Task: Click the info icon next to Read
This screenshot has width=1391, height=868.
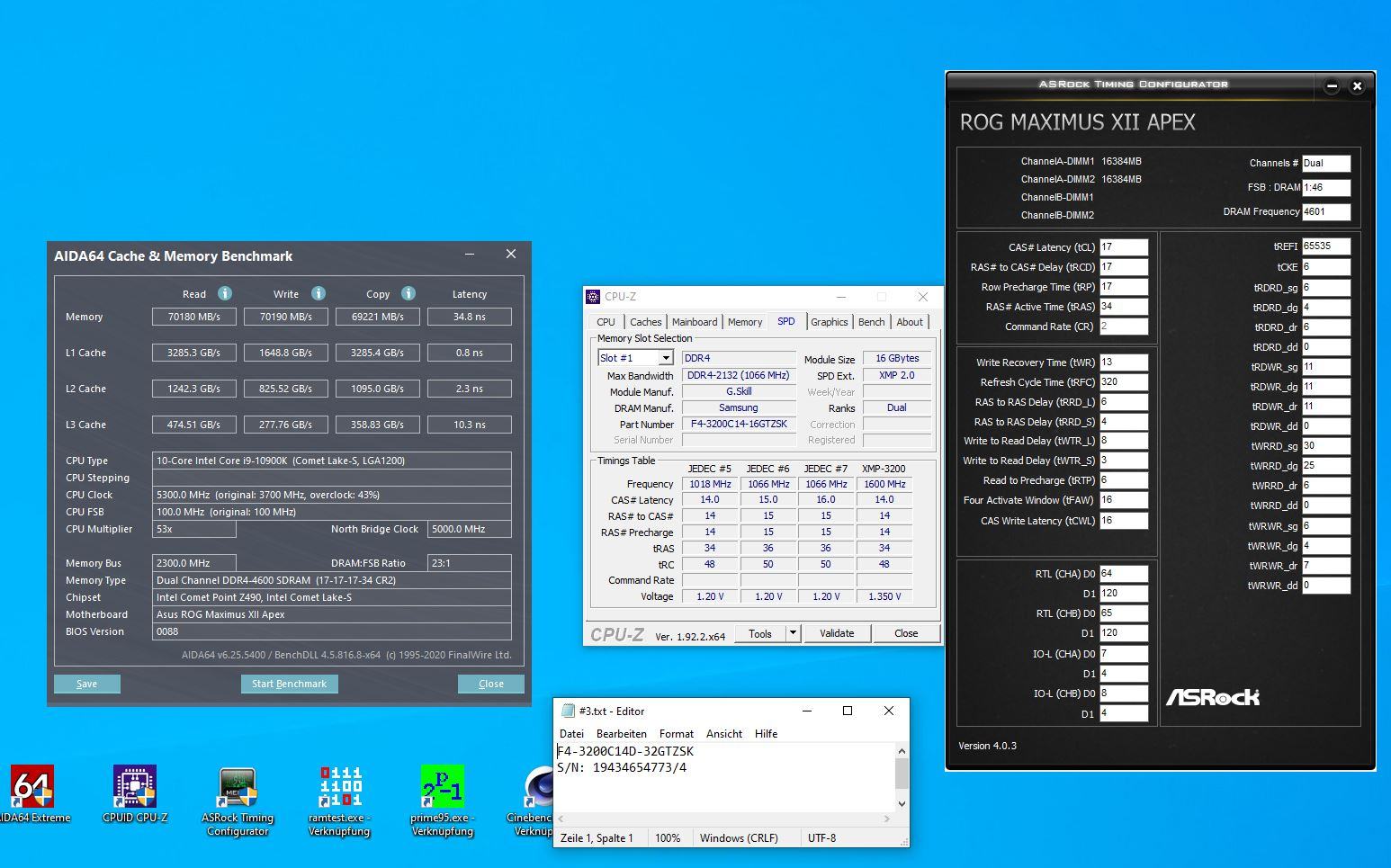Action: click(225, 293)
